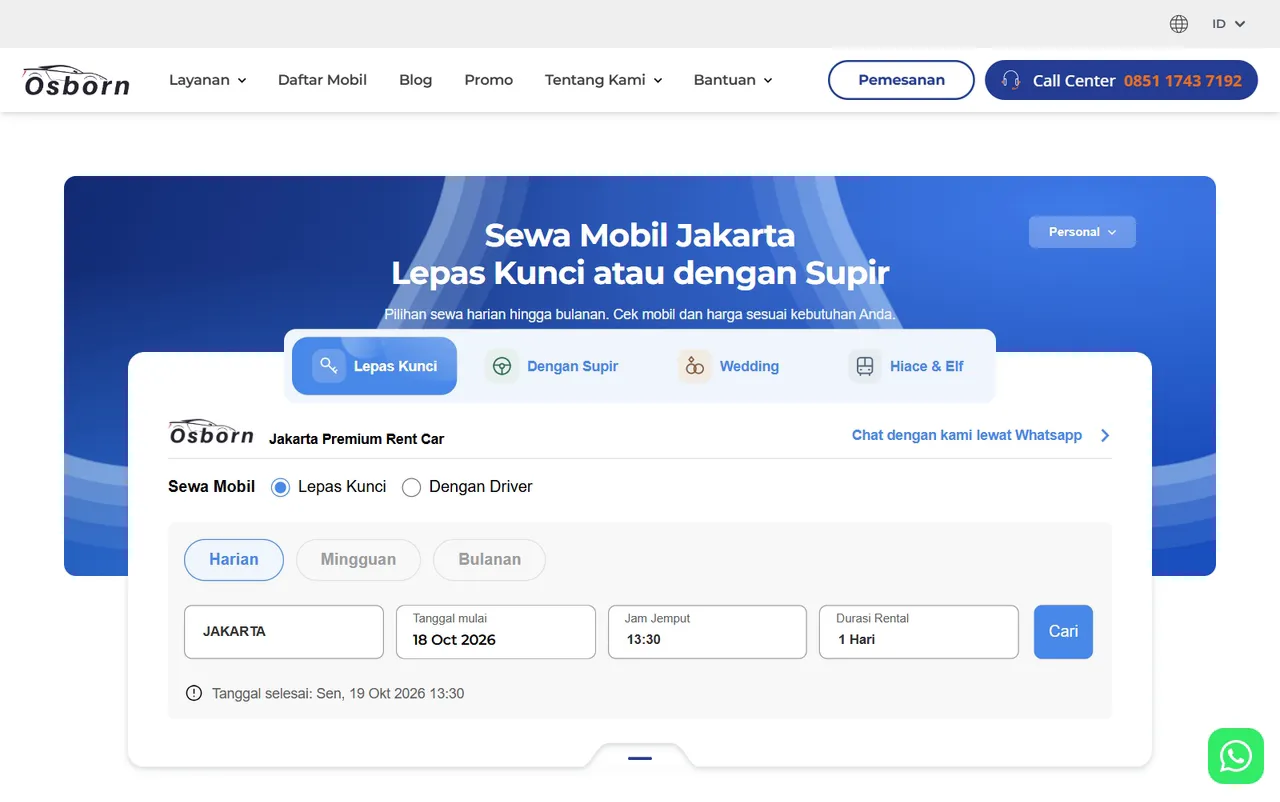The width and height of the screenshot is (1280, 802).
Task: Choose the Harian rental period
Action: pos(234,560)
